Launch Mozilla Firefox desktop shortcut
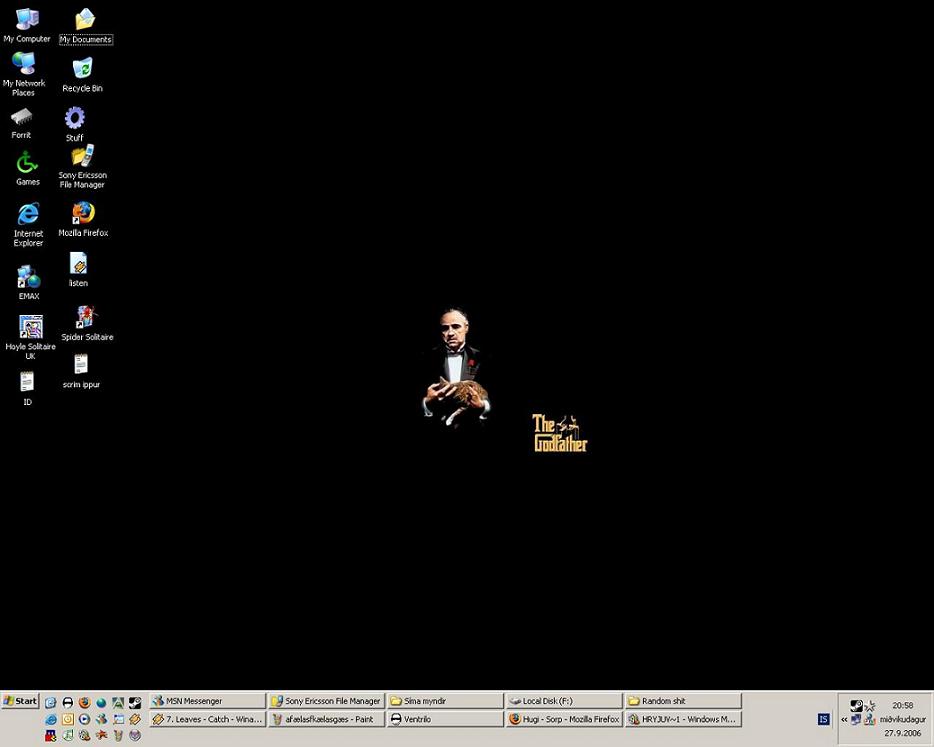The width and height of the screenshot is (934, 747). tap(83, 219)
